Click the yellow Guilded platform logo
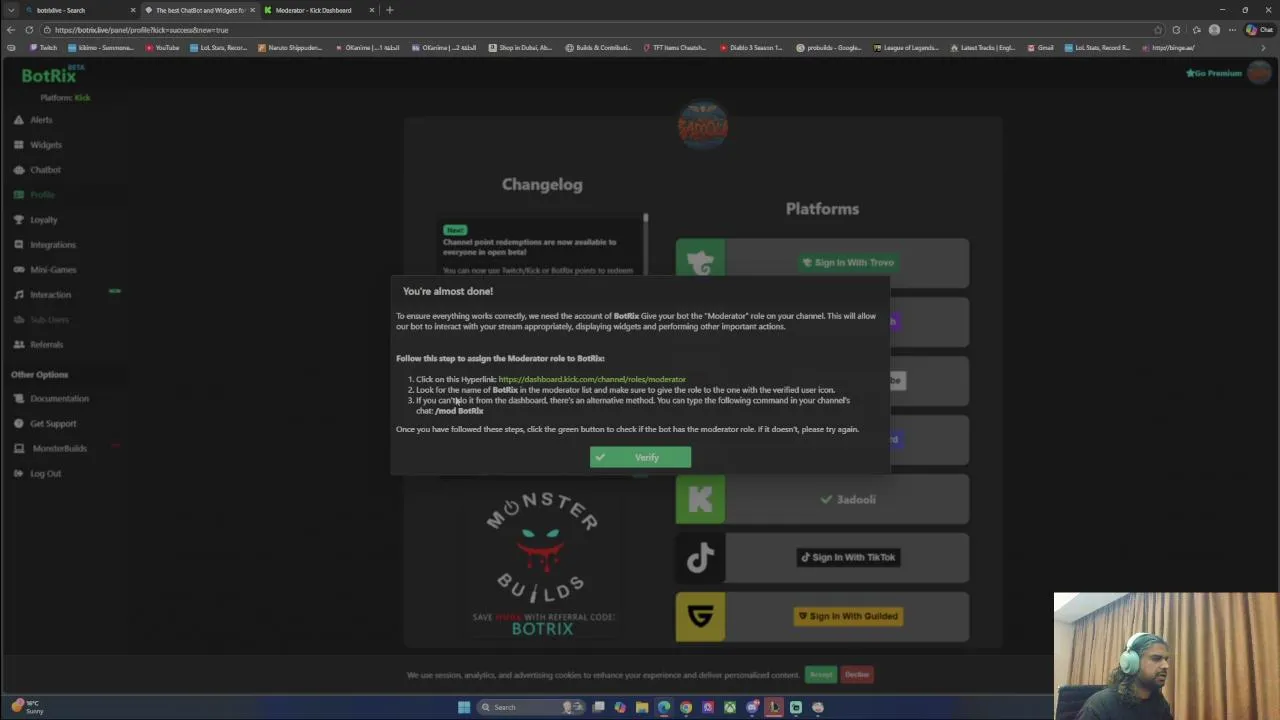This screenshot has height=720, width=1280. (700, 616)
